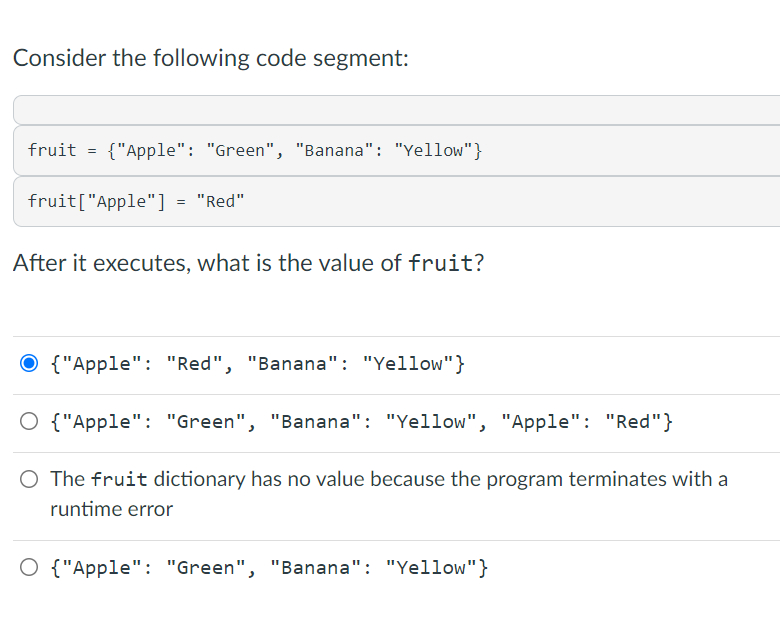Image resolution: width=780 pixels, height=622 pixels.
Task: Pick the unchanged Apple Green dictionary radio
Action: (x=29, y=568)
